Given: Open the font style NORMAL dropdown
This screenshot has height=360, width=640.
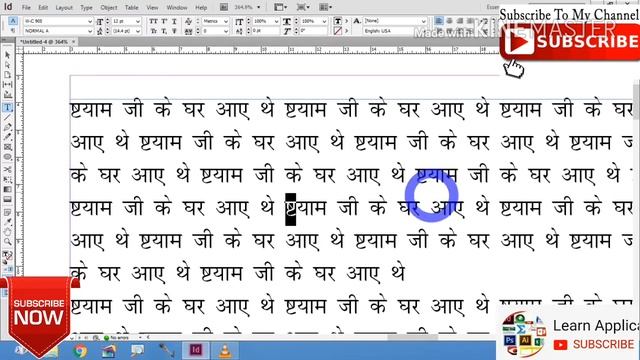Looking at the screenshot, I should click(89, 31).
